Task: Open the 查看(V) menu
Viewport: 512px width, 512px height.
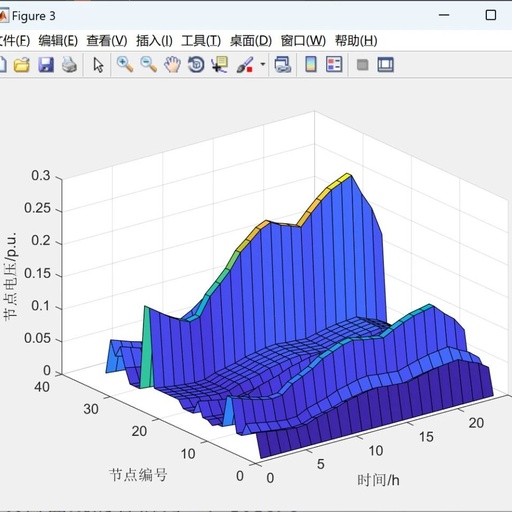Action: [107, 41]
